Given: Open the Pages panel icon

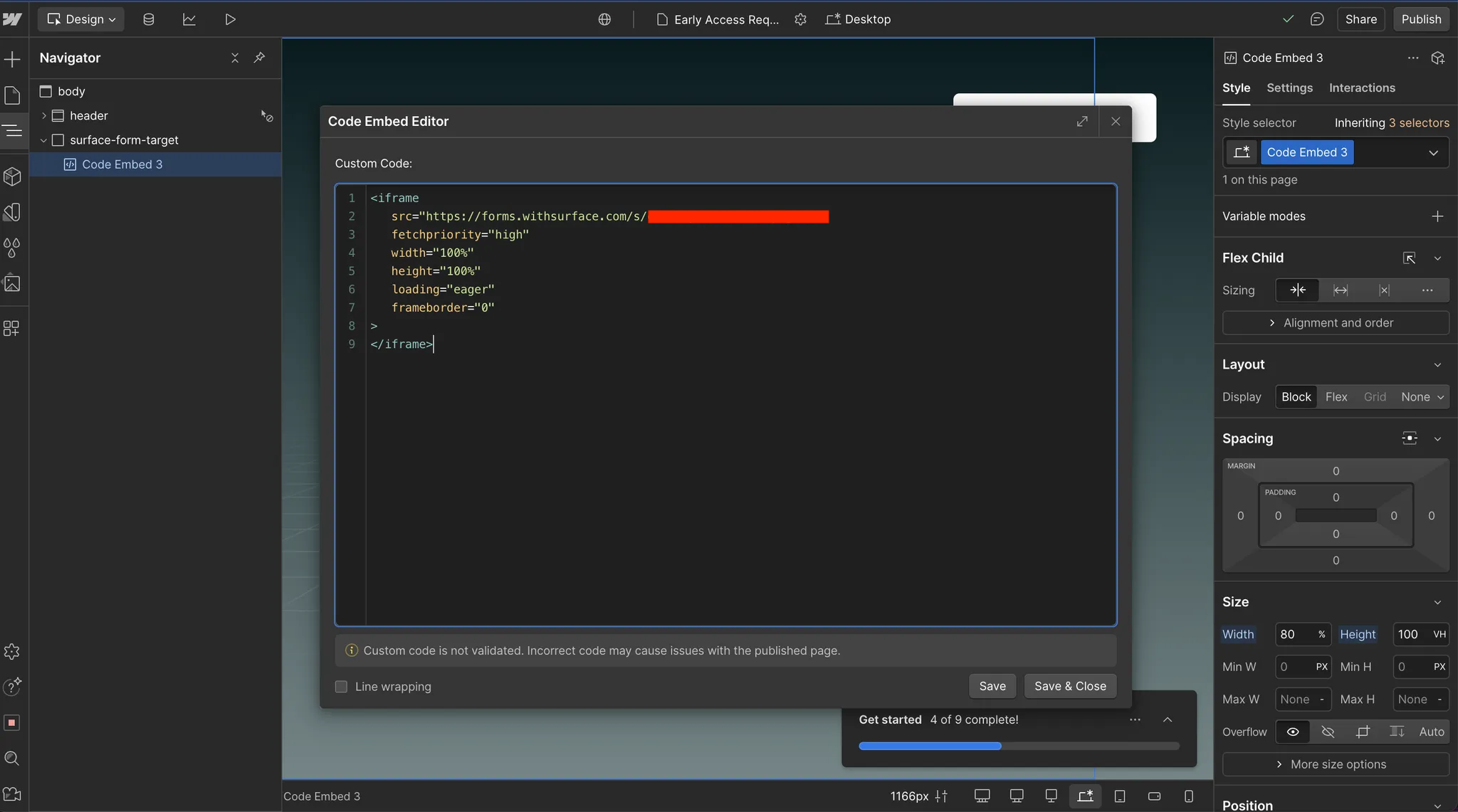Looking at the screenshot, I should pos(12,95).
